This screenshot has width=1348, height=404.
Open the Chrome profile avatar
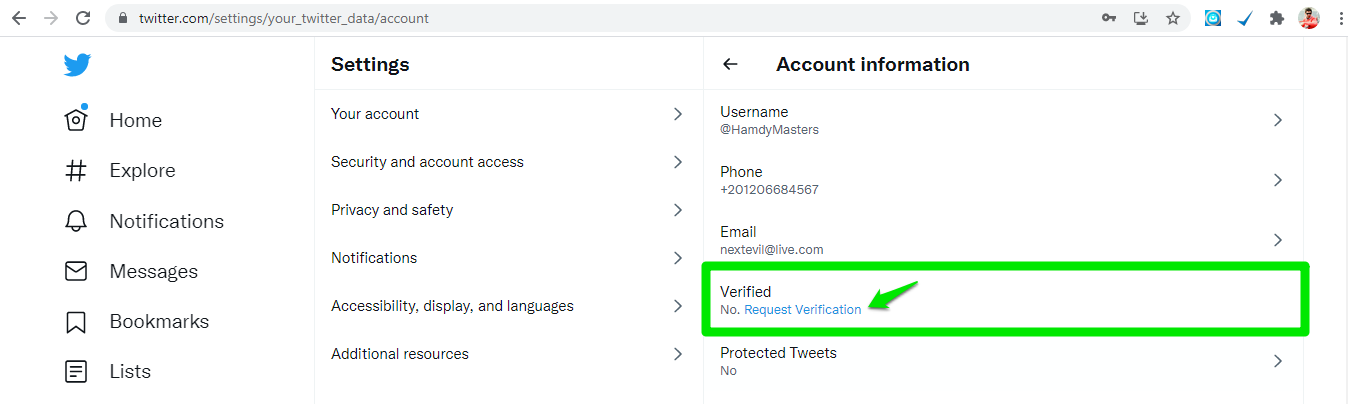(1309, 18)
